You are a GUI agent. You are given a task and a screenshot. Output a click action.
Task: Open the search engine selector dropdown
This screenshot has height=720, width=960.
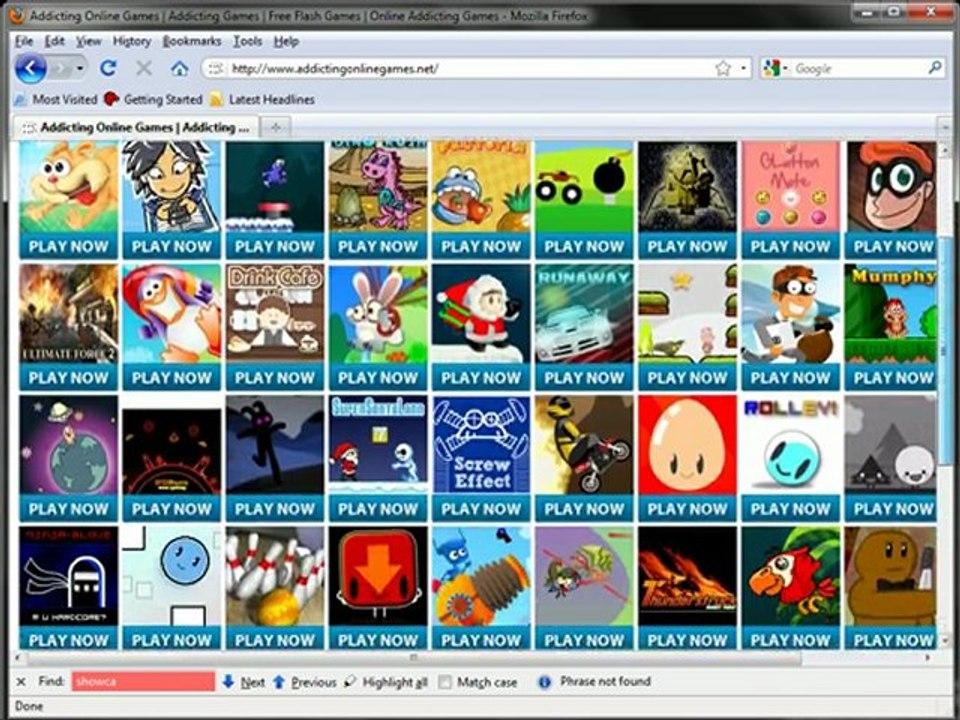tap(776, 68)
